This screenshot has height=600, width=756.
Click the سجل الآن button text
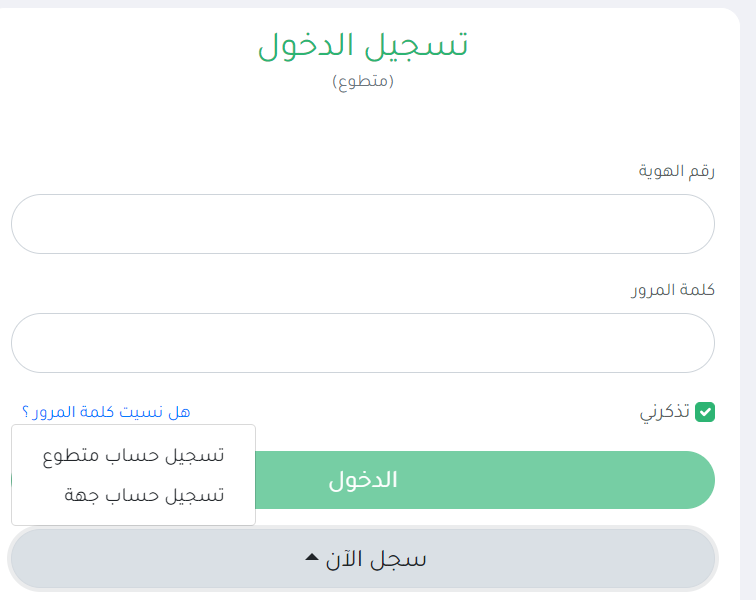click(376, 559)
